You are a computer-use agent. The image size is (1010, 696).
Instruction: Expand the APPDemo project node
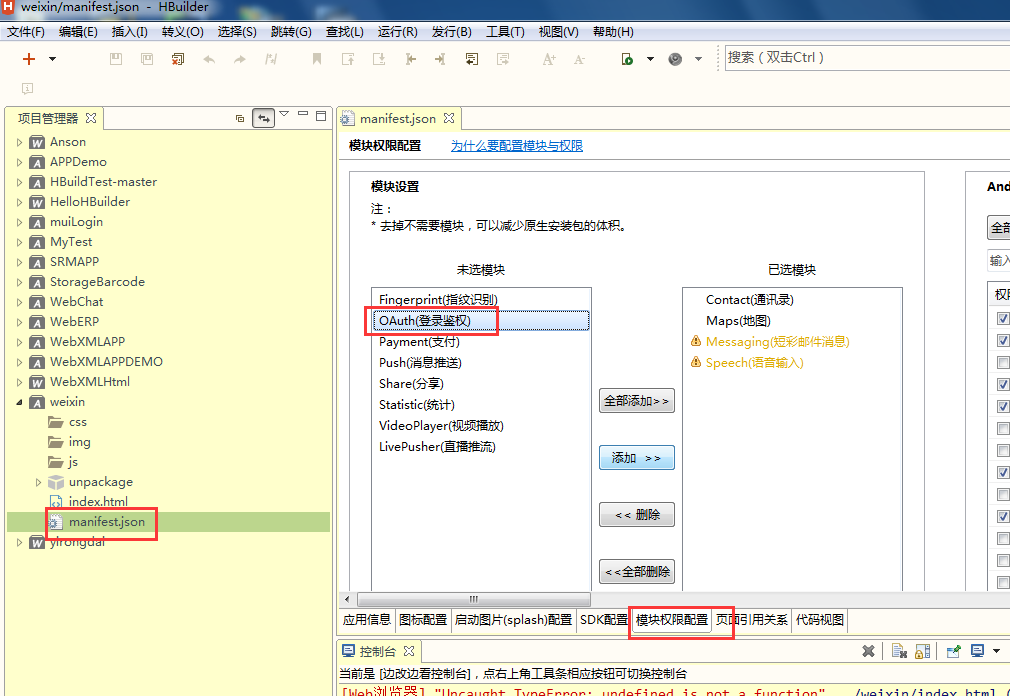point(19,162)
